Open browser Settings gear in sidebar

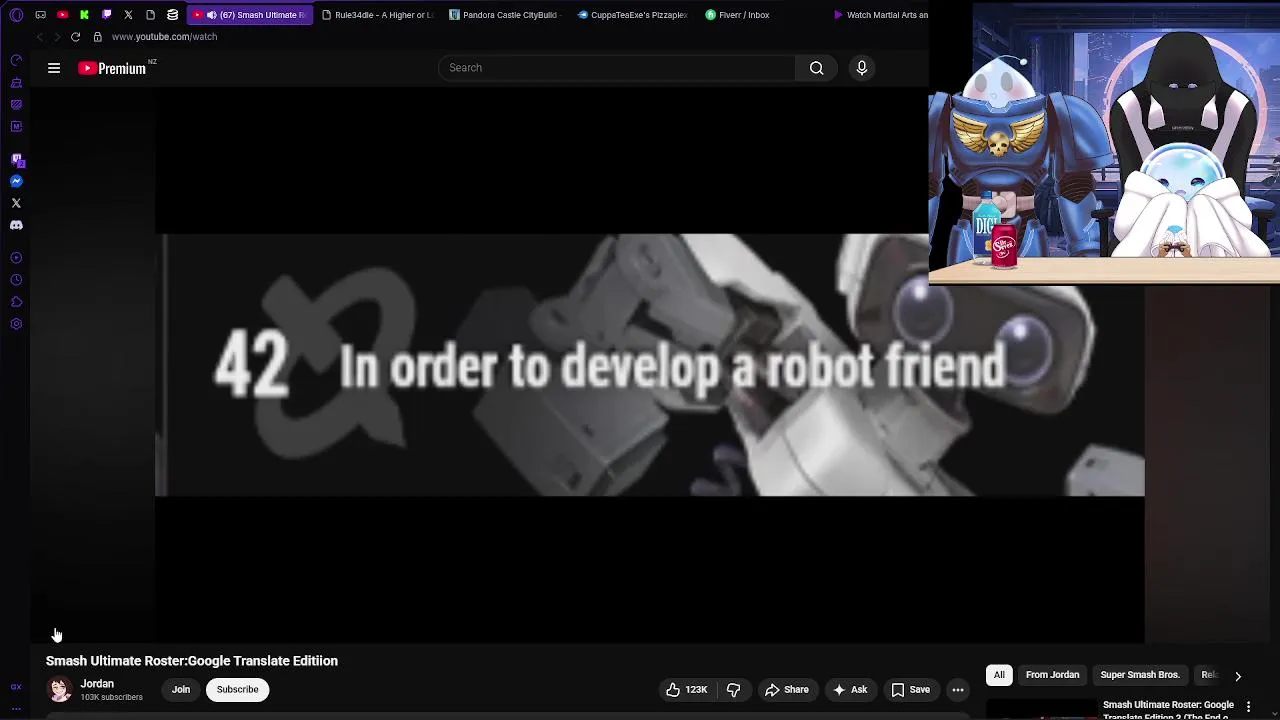tap(16, 324)
